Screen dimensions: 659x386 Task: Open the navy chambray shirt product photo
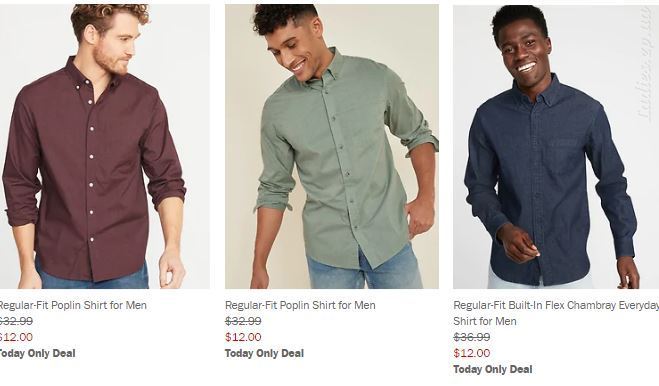556,147
